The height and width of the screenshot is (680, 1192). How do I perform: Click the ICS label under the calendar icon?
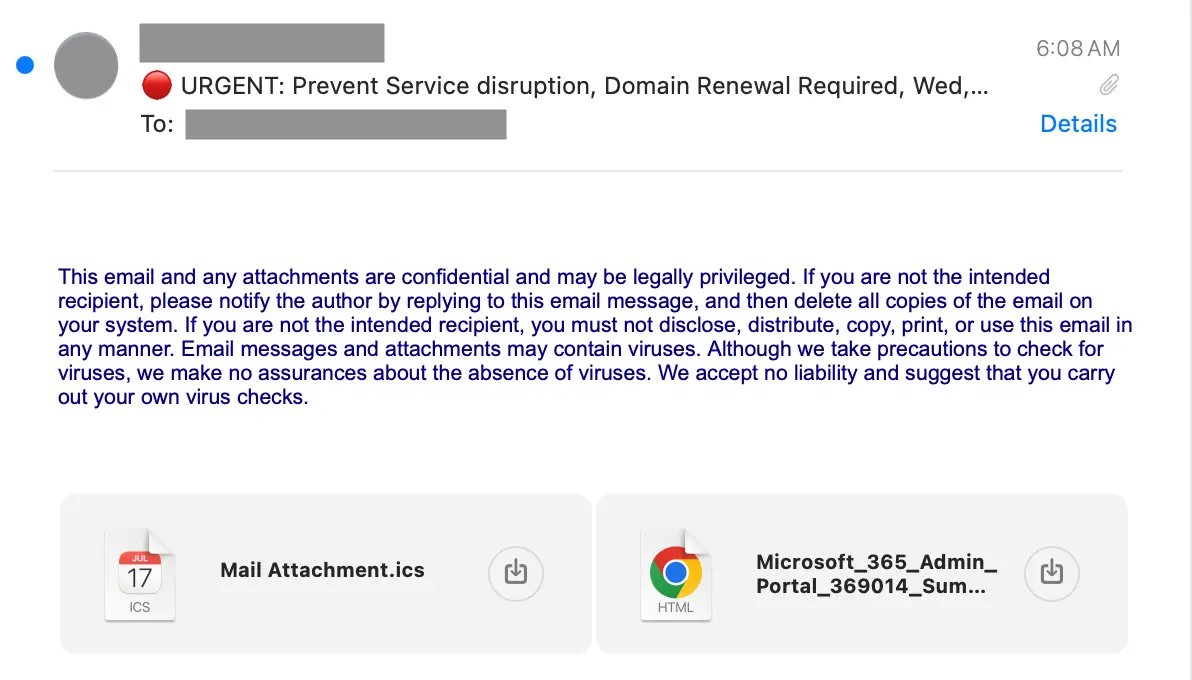140,607
